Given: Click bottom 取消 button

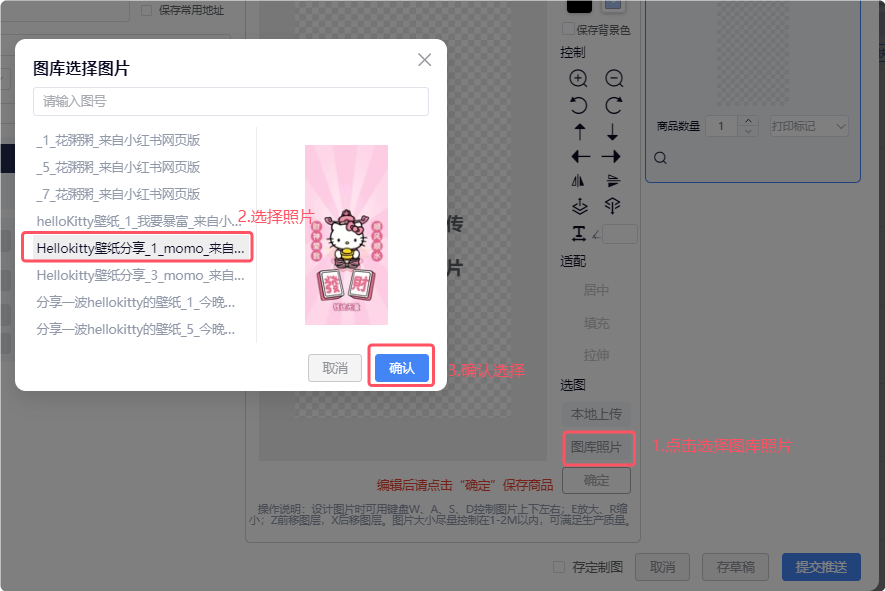Looking at the screenshot, I should pos(662,567).
